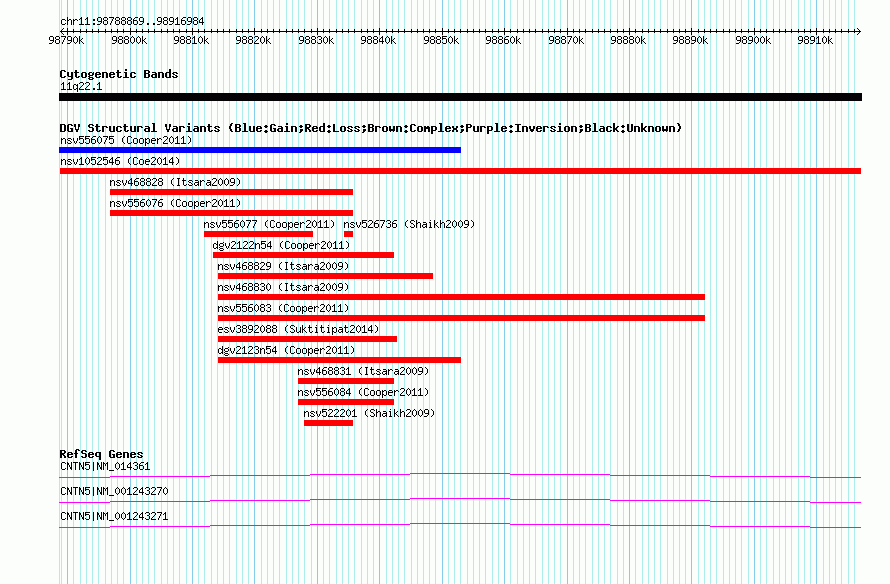Open nsv468830 (Itsara2009) label
Viewport: 890px width, 584px height.
(283, 287)
